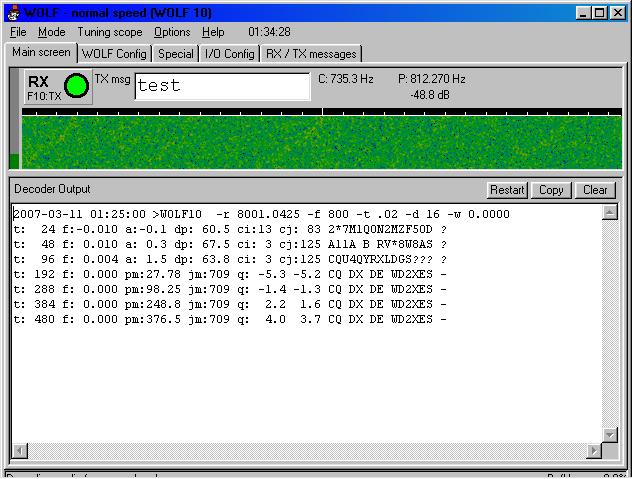
Task: Open the Mode menu
Action: point(52,32)
